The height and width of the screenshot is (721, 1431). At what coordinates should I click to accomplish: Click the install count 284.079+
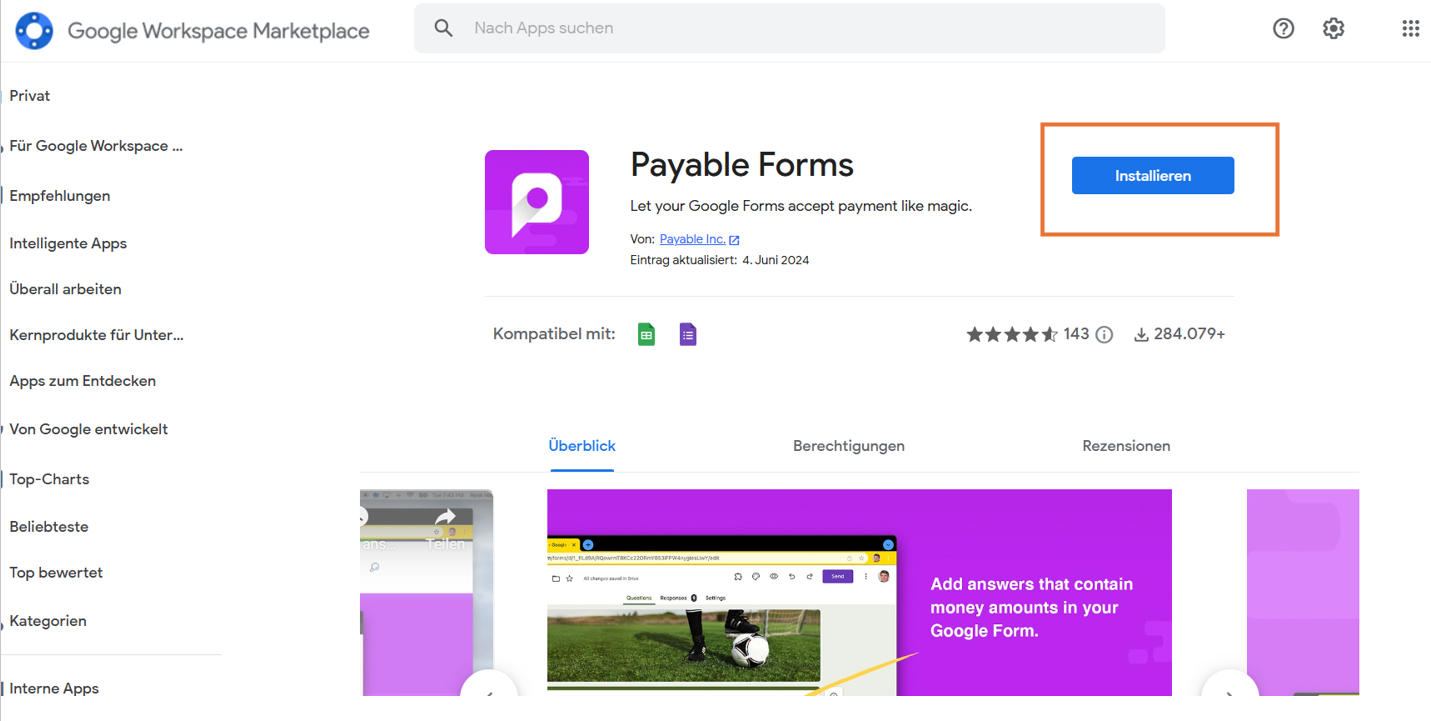pyautogui.click(x=1190, y=334)
